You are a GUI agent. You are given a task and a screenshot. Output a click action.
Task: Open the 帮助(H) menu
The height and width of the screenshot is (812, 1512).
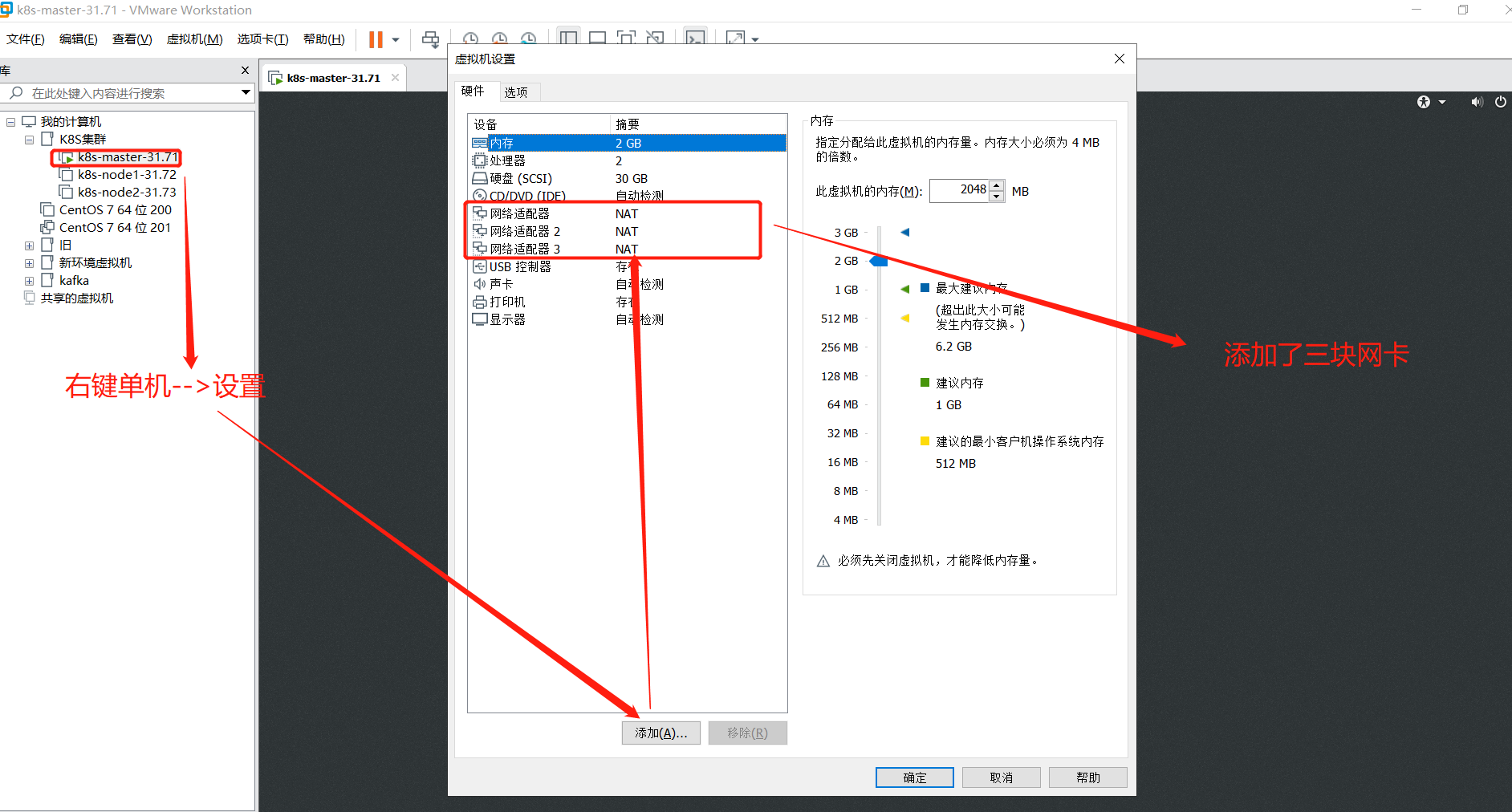click(x=324, y=39)
